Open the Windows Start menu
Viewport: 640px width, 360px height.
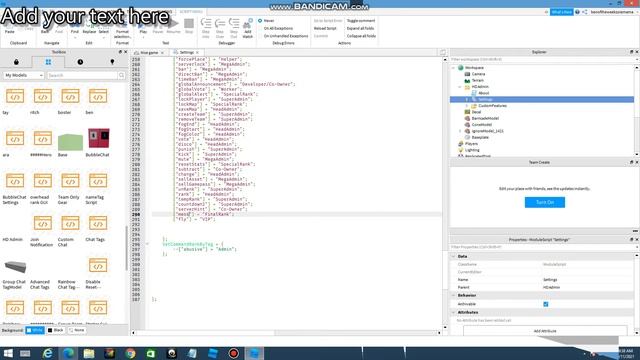pos(8,353)
